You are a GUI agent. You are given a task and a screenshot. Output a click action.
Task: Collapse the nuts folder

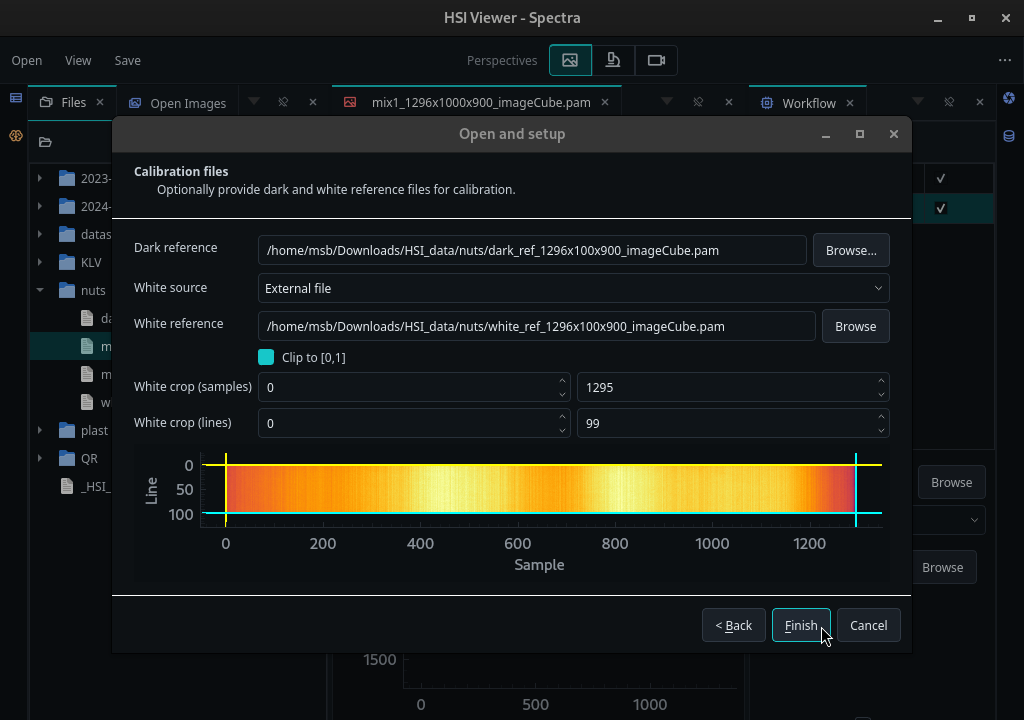click(x=40, y=290)
